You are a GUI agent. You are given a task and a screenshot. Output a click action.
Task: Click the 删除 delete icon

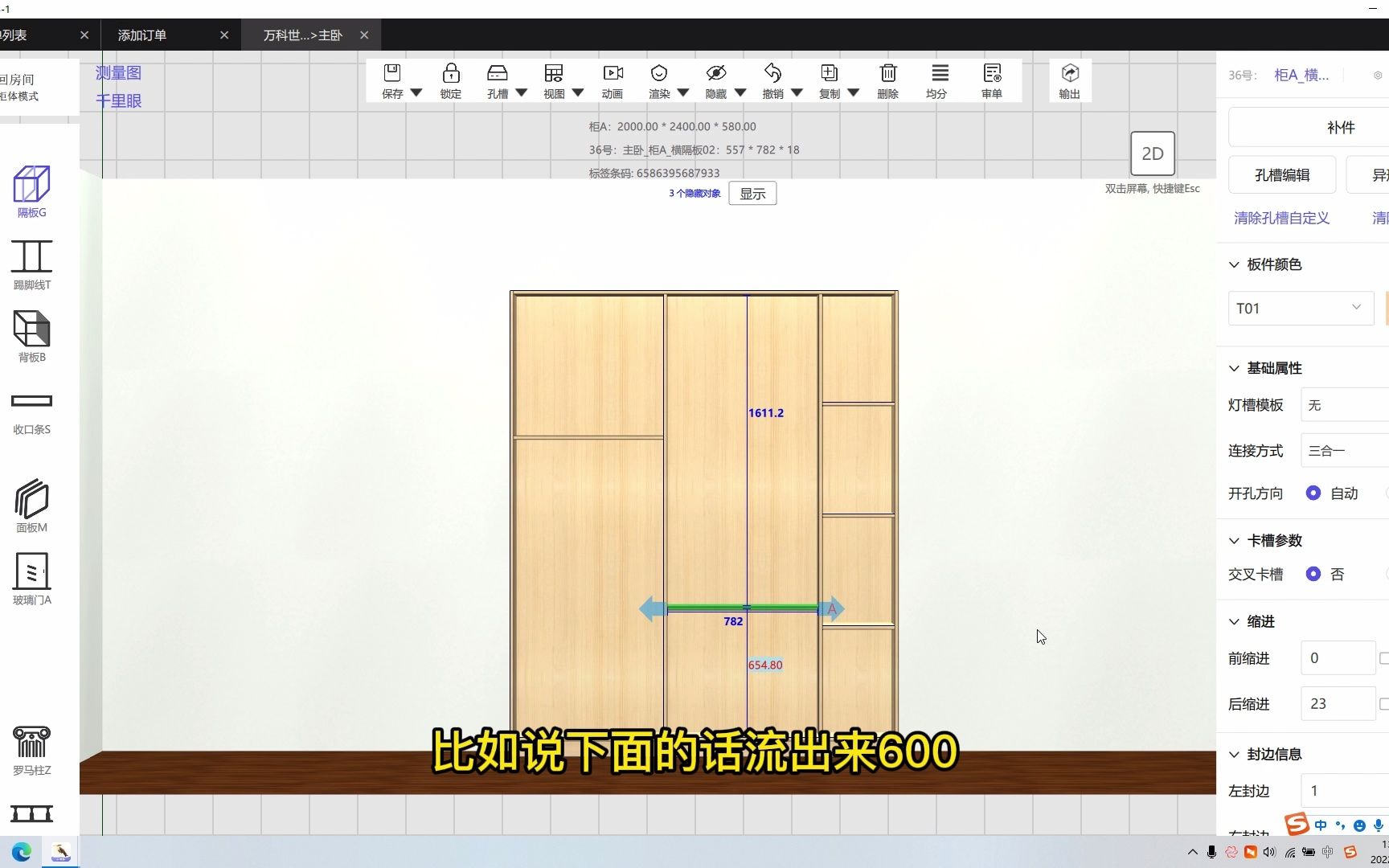(x=888, y=73)
